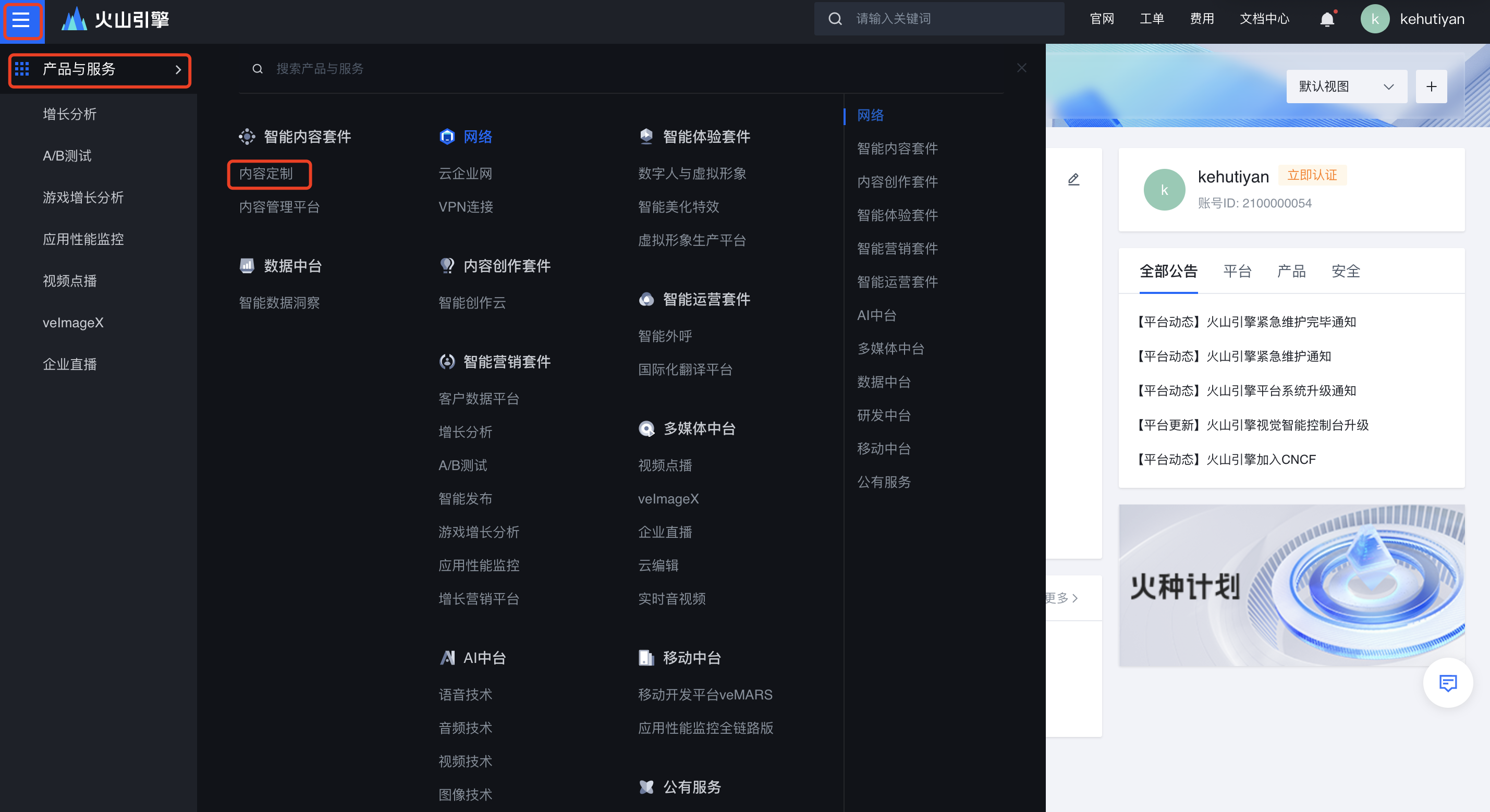Click the kehutiyan profile card avatar

(1164, 190)
